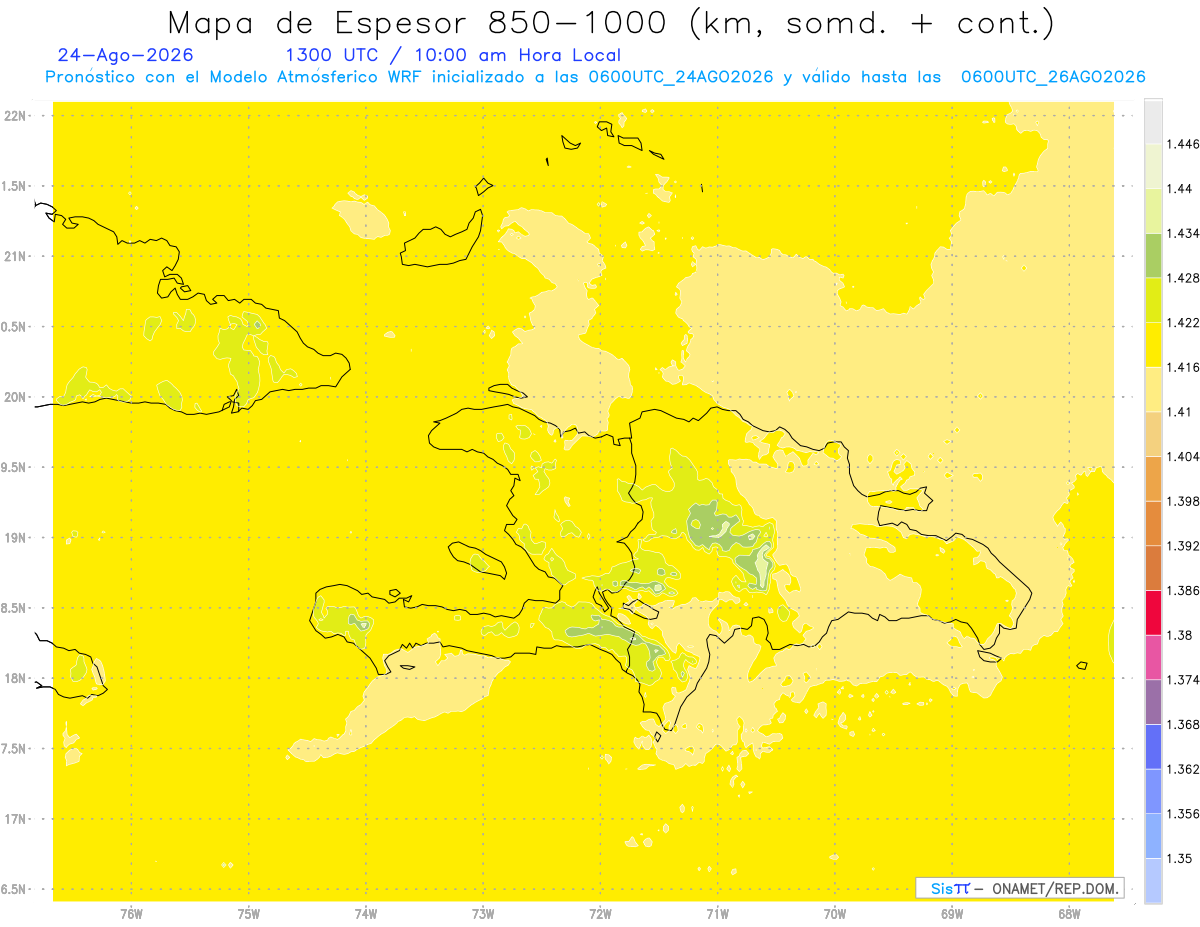Click the latitude label "20N"
Screen dimensions: 1200x927
tap(16, 397)
